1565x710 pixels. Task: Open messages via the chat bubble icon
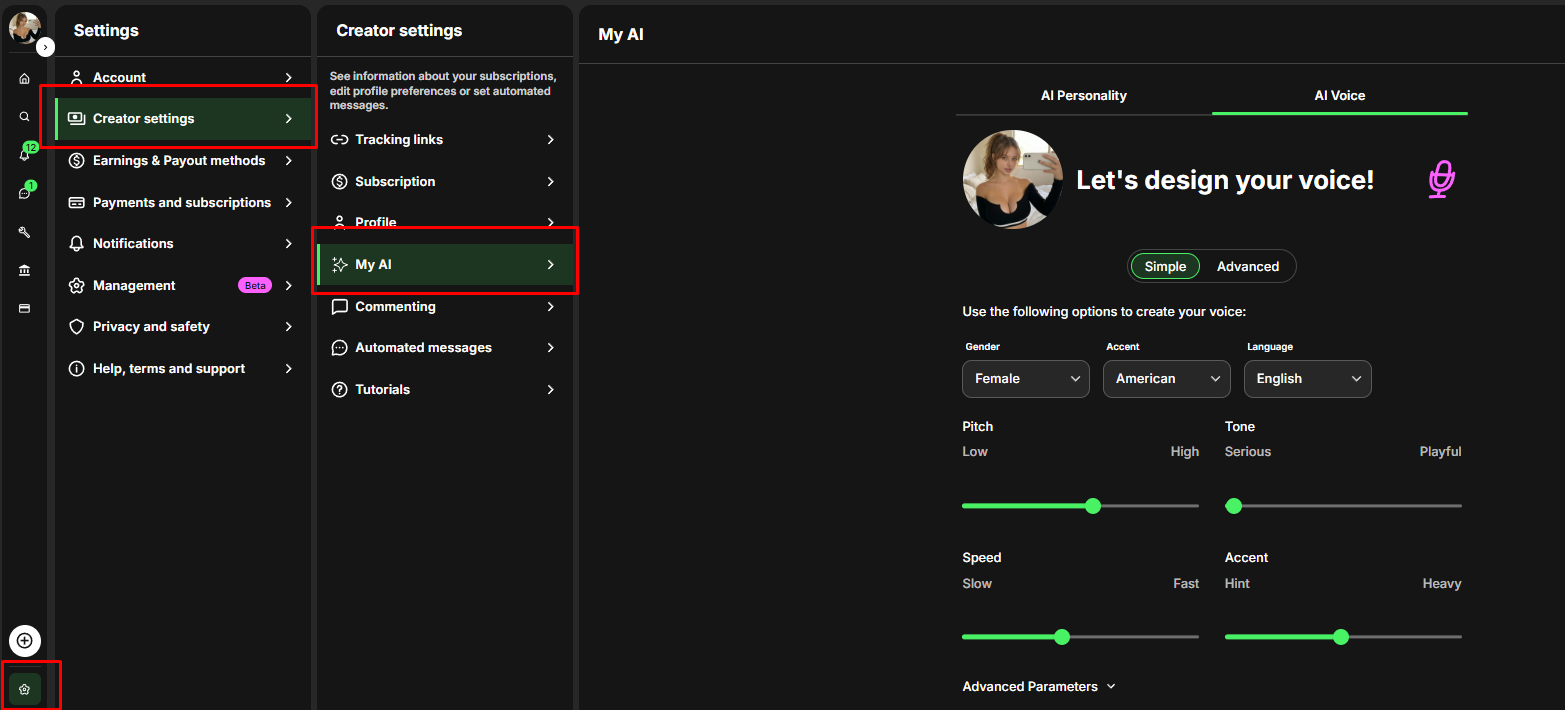tap(24, 193)
